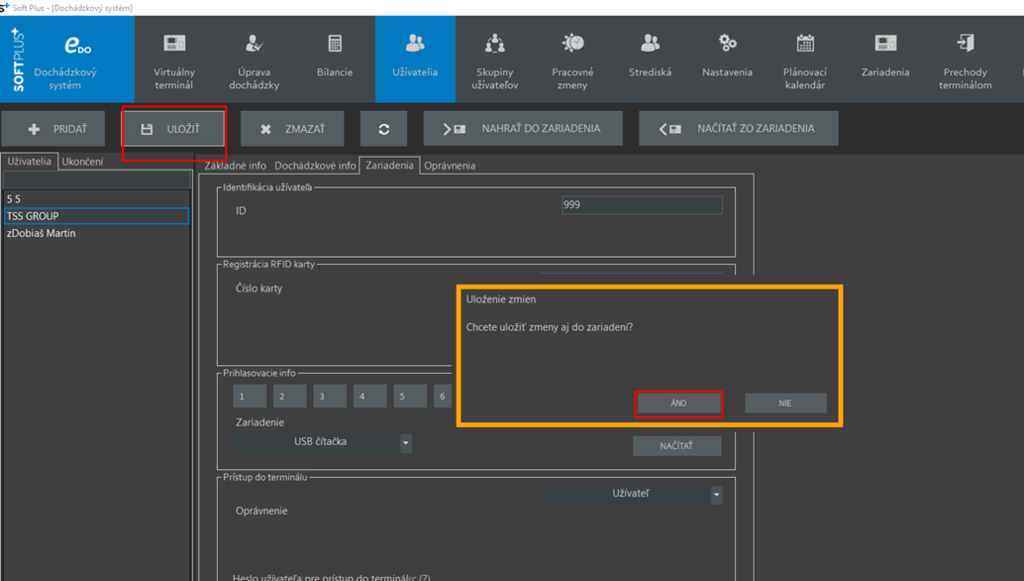Expand the USB čítačka device dropdown

405,442
